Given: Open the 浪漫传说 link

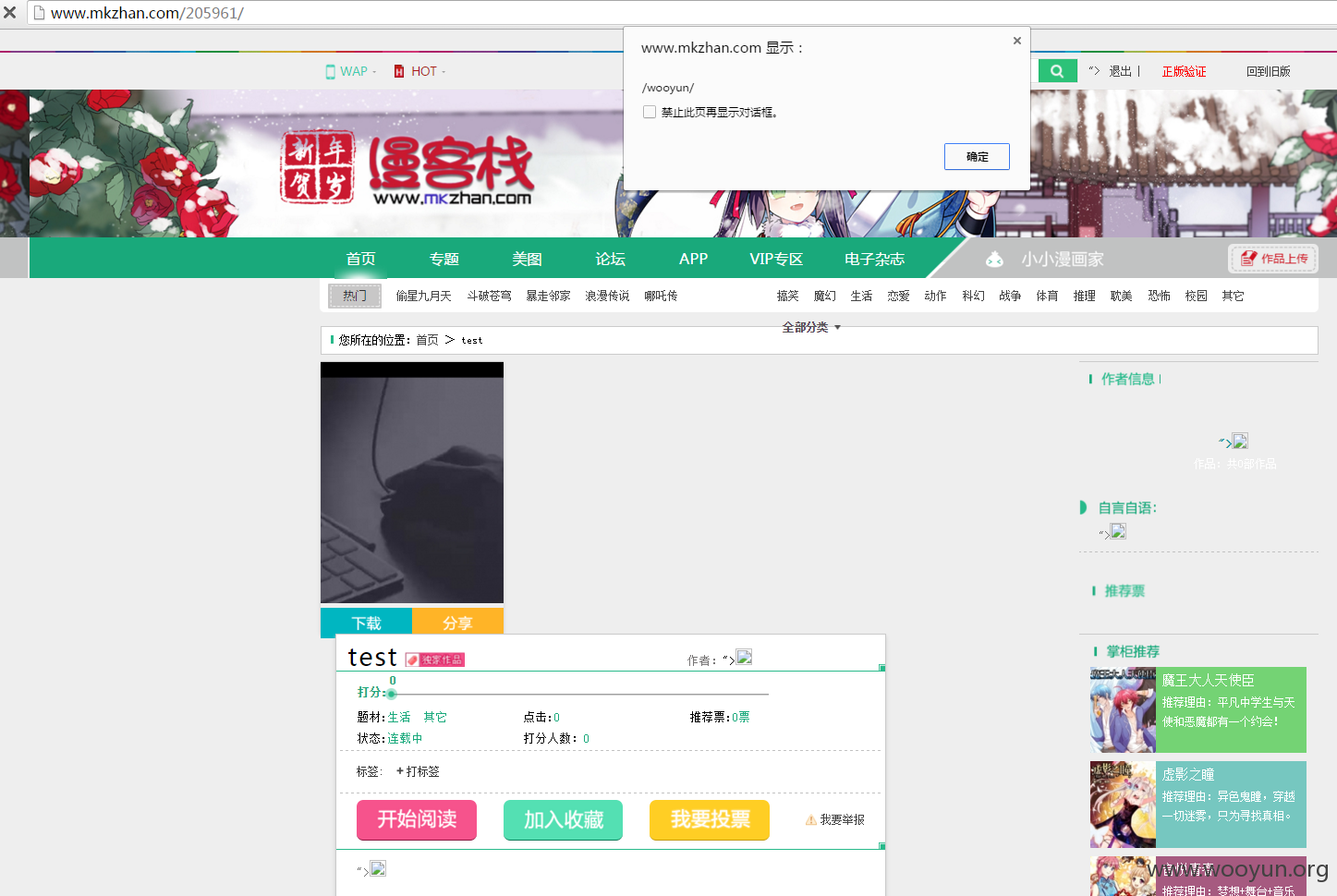Looking at the screenshot, I should tap(607, 296).
